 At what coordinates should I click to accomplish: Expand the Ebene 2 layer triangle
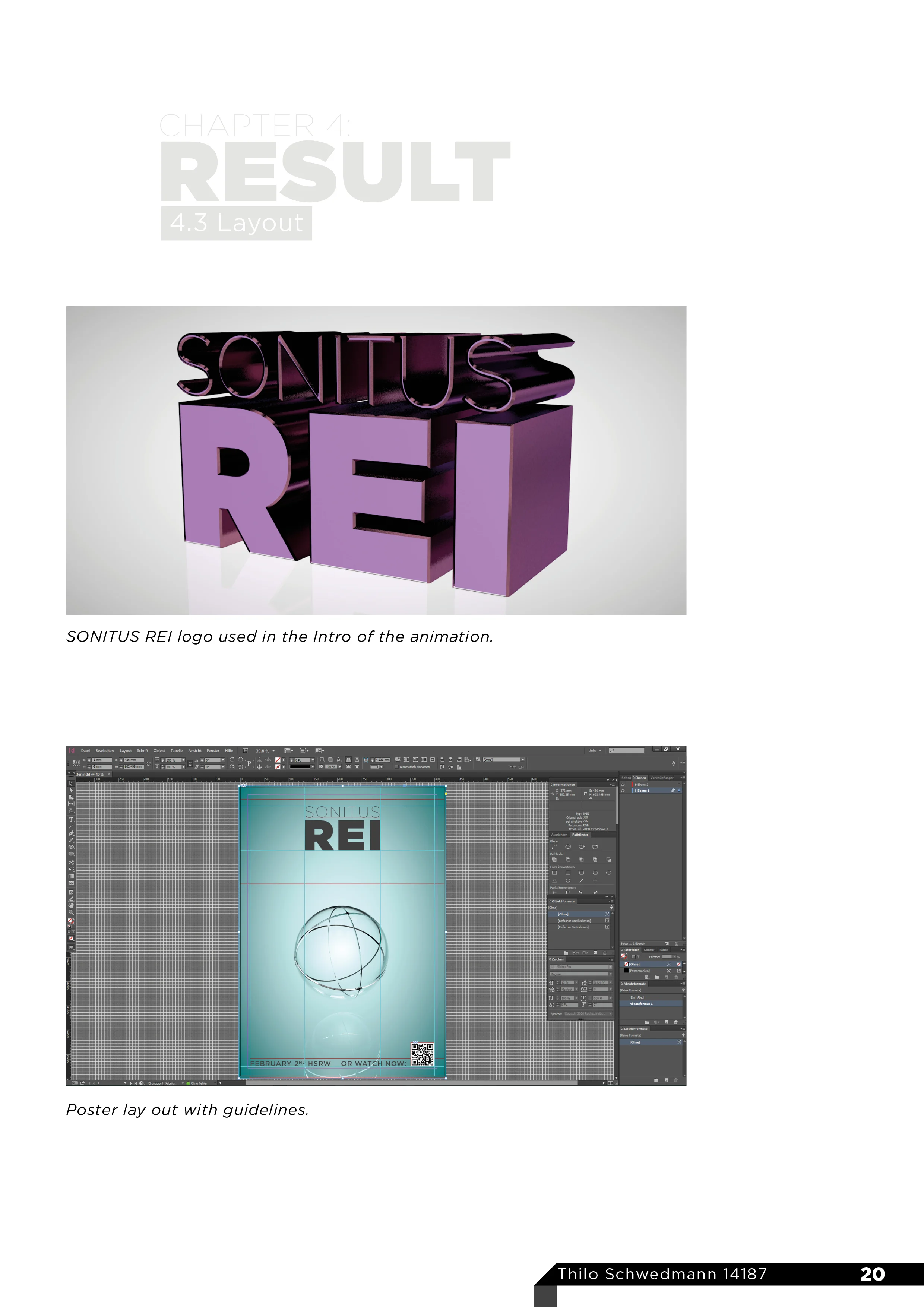click(x=635, y=784)
